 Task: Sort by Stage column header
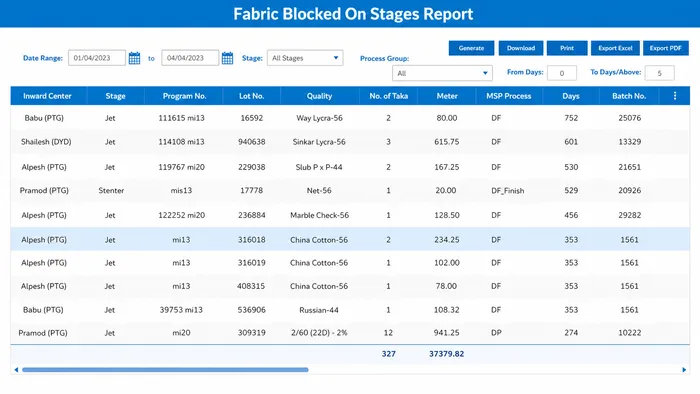[115, 96]
